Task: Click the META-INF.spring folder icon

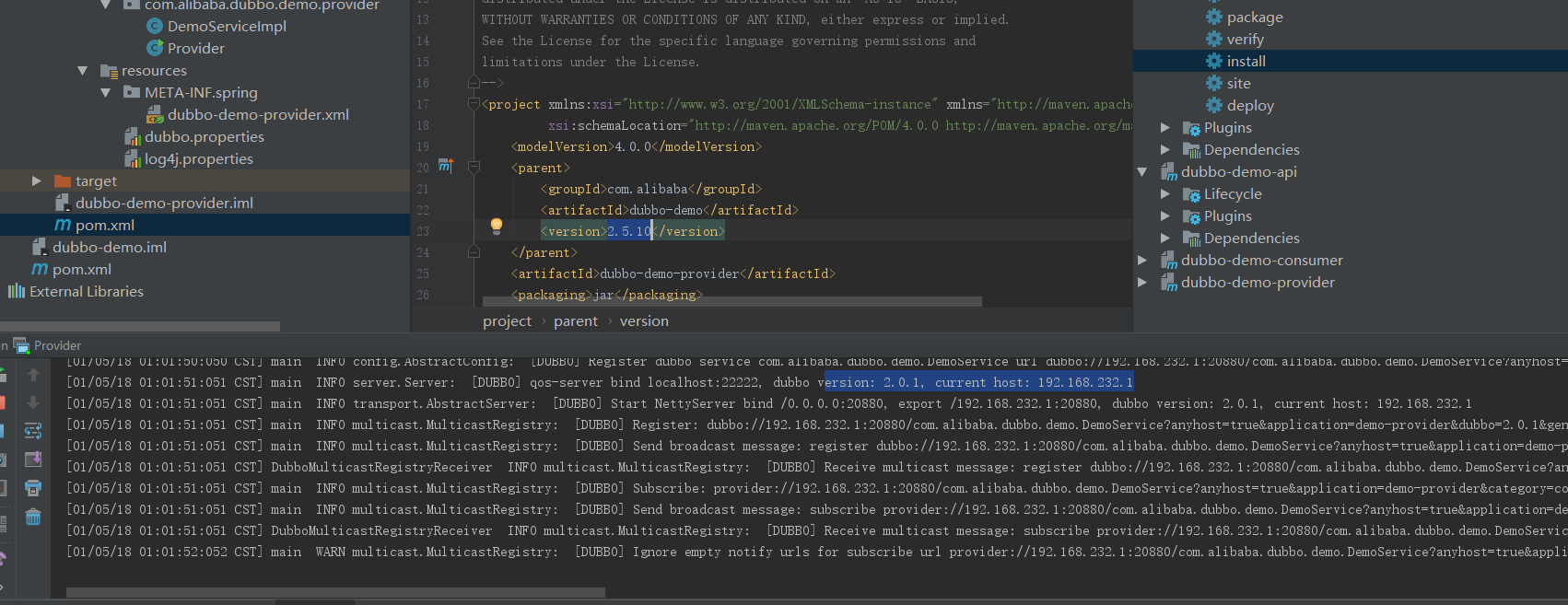Action: coord(132,92)
